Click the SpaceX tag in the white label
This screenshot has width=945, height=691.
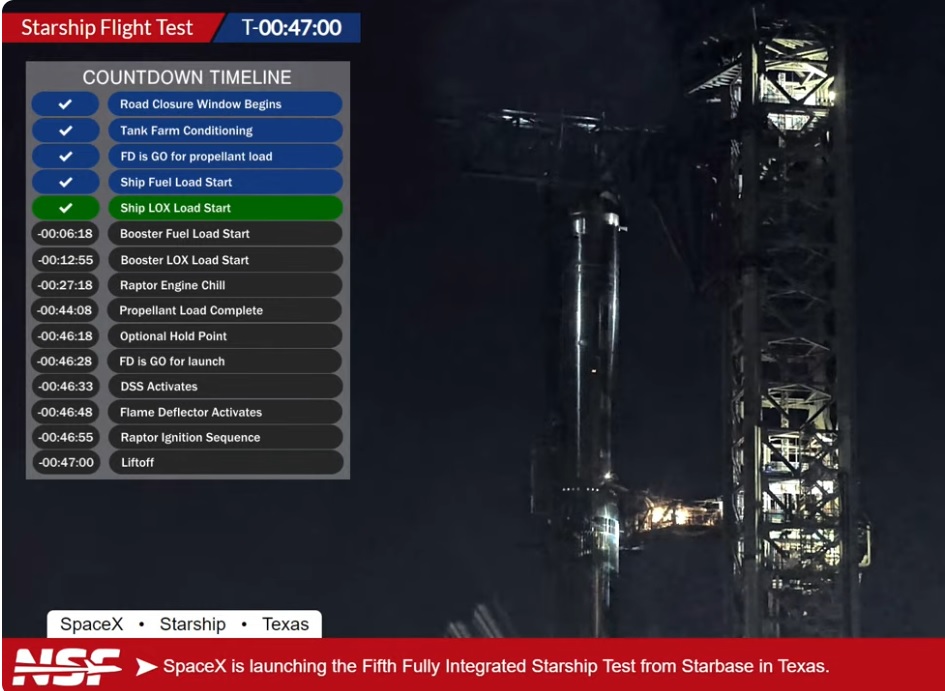pyautogui.click(x=91, y=624)
